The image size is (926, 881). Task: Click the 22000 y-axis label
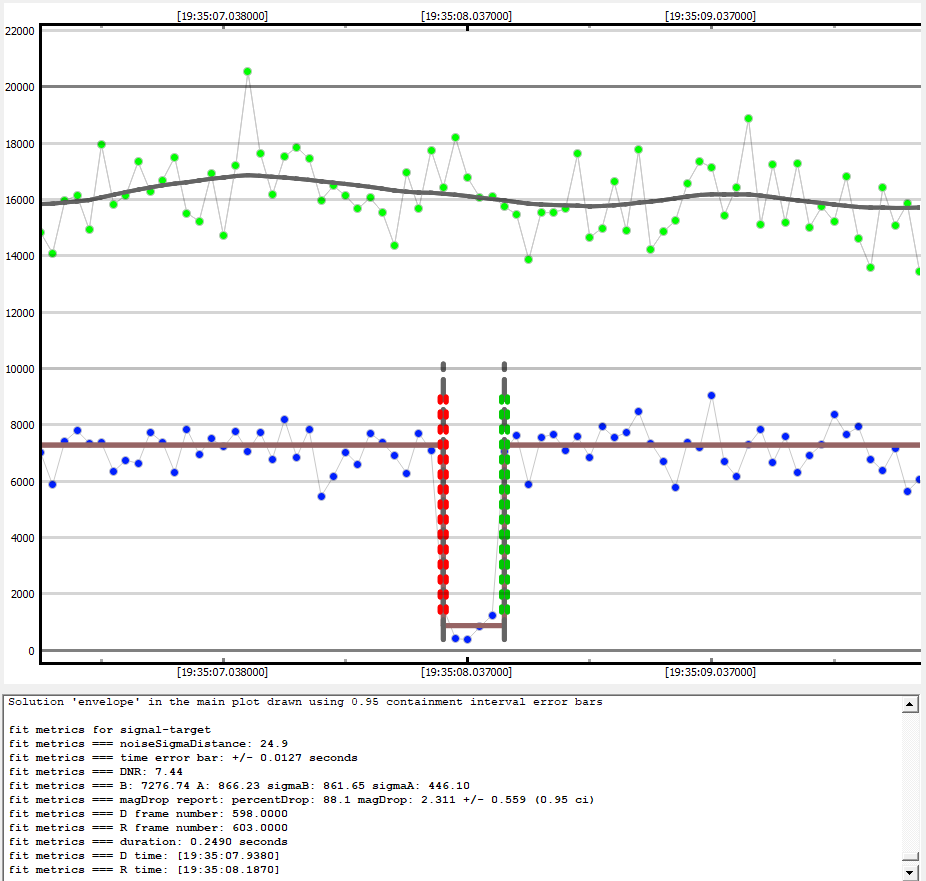[x=20, y=31]
